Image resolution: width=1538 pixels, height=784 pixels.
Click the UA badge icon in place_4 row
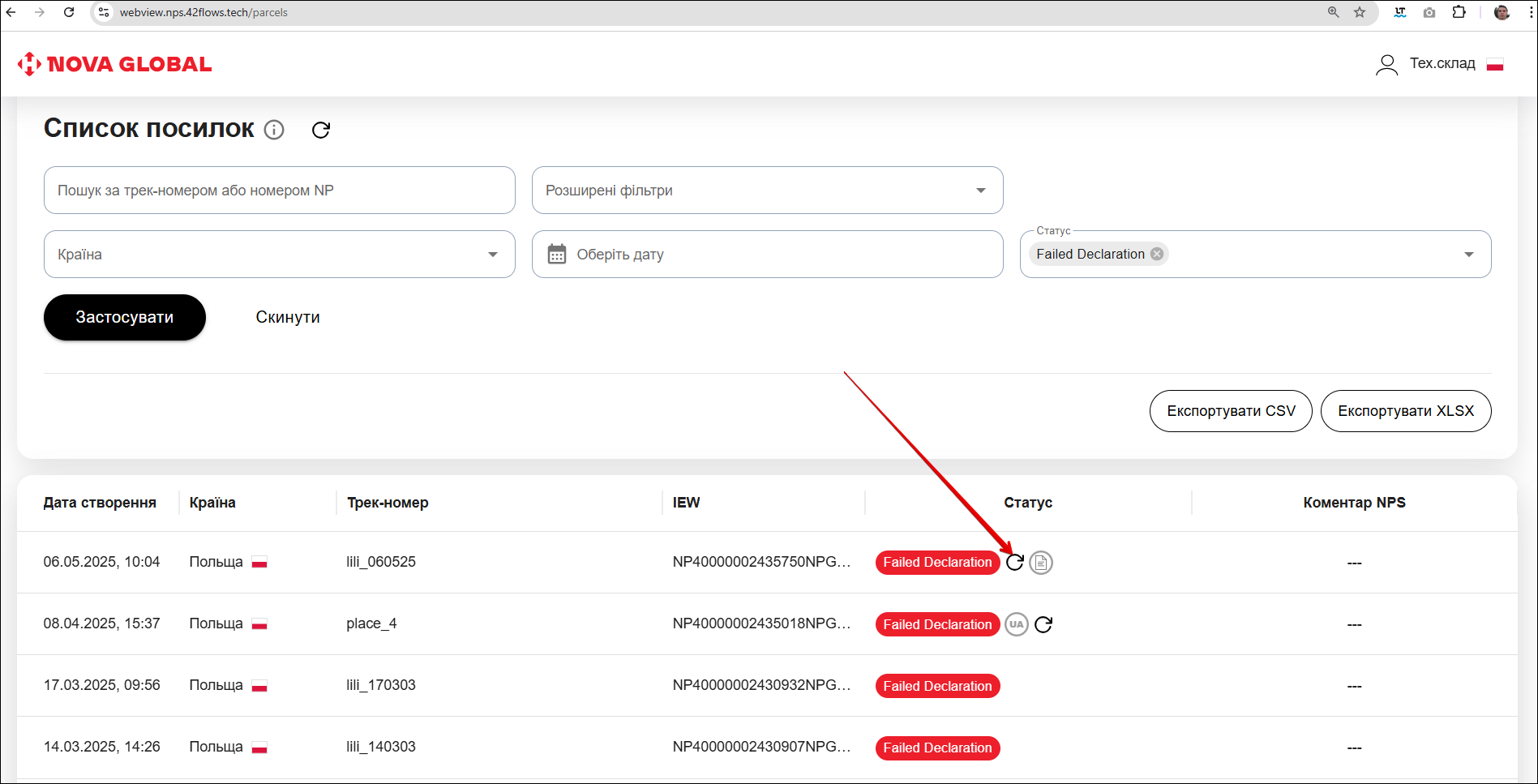pyautogui.click(x=1017, y=624)
